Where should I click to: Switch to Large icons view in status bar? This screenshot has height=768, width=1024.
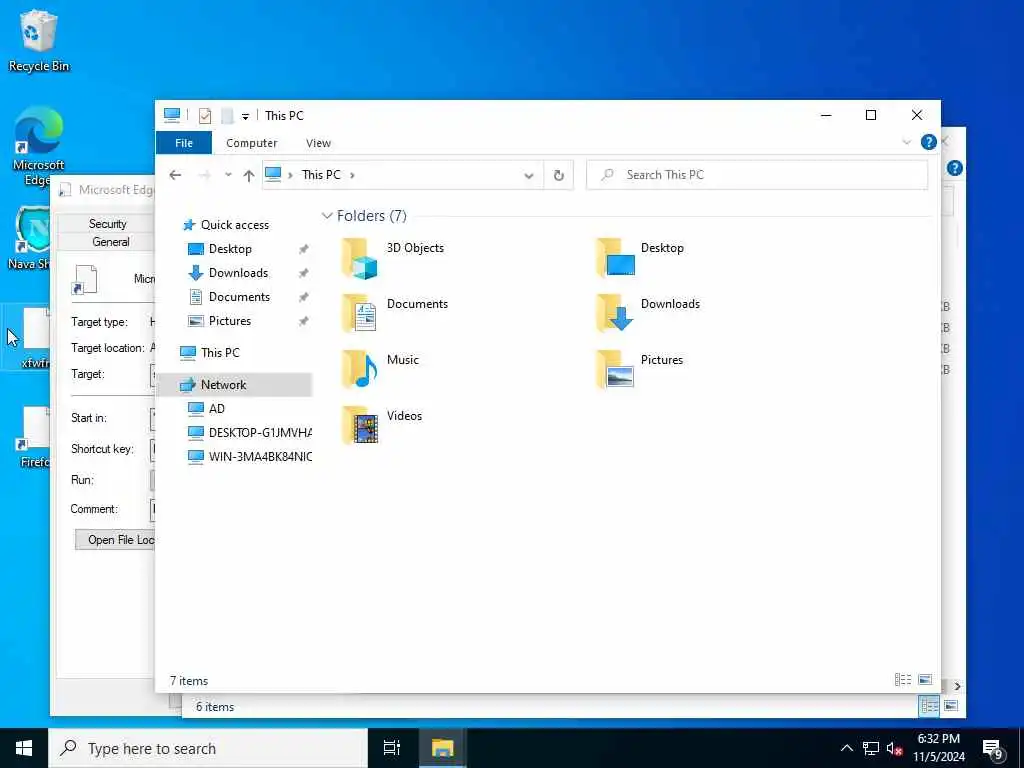pos(925,680)
